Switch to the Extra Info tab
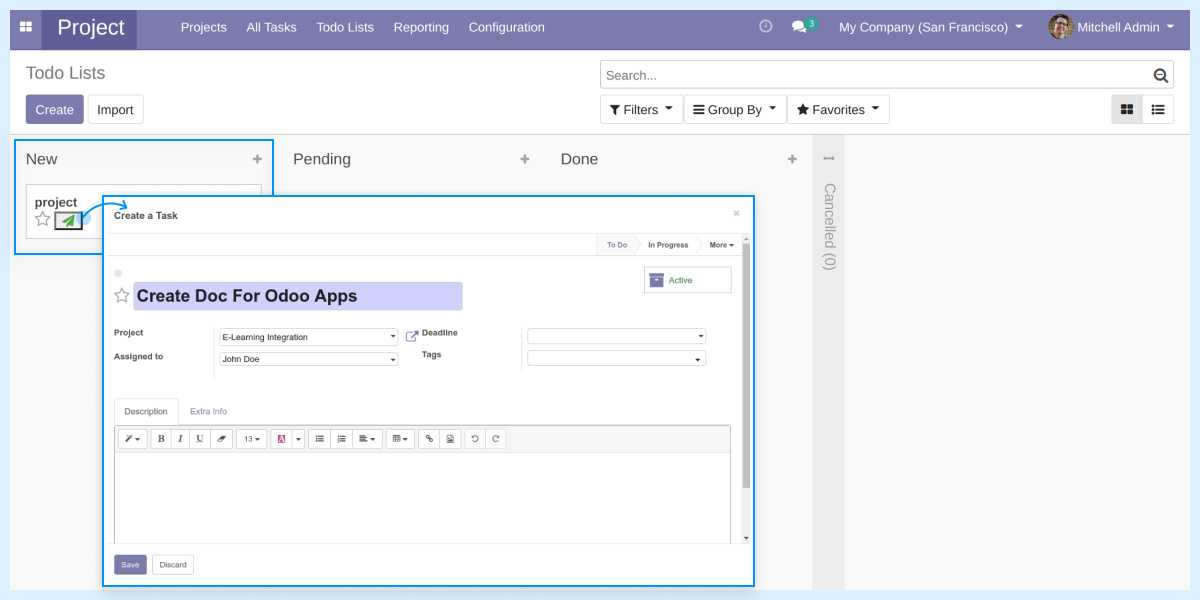Image resolution: width=1200 pixels, height=600 pixels. [208, 411]
